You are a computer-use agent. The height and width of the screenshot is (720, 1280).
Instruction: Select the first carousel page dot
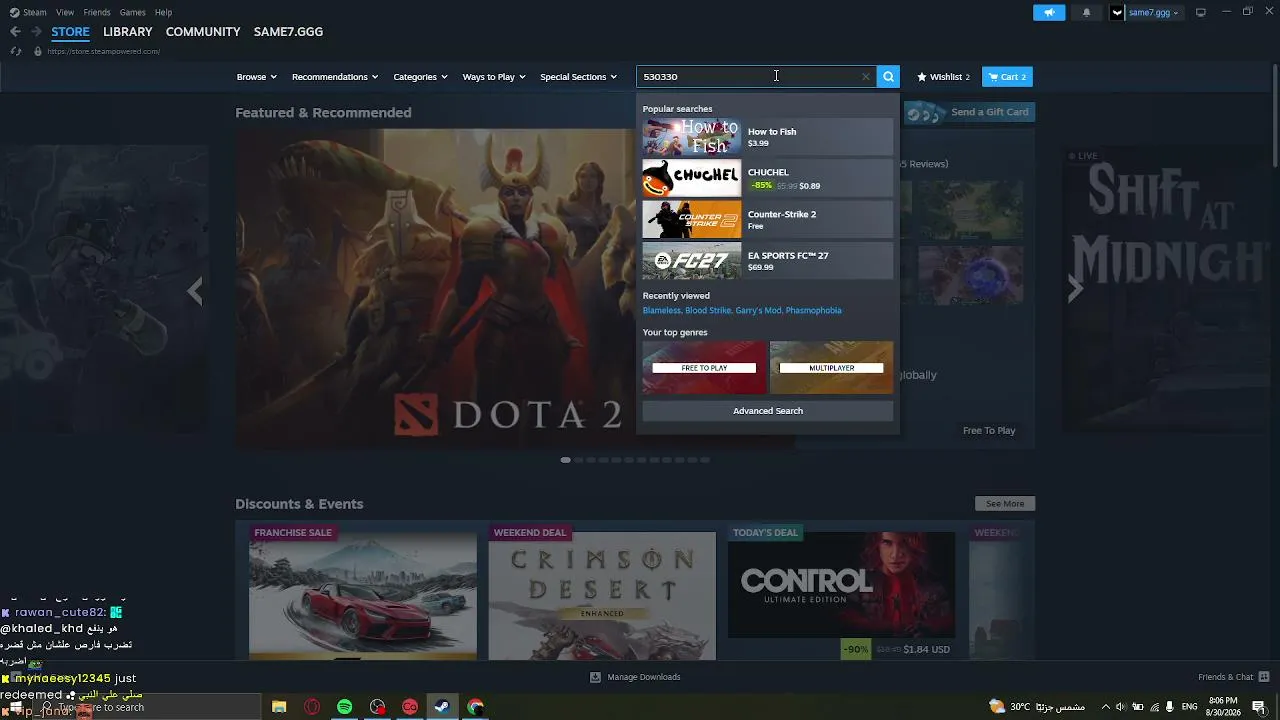[x=566, y=460]
